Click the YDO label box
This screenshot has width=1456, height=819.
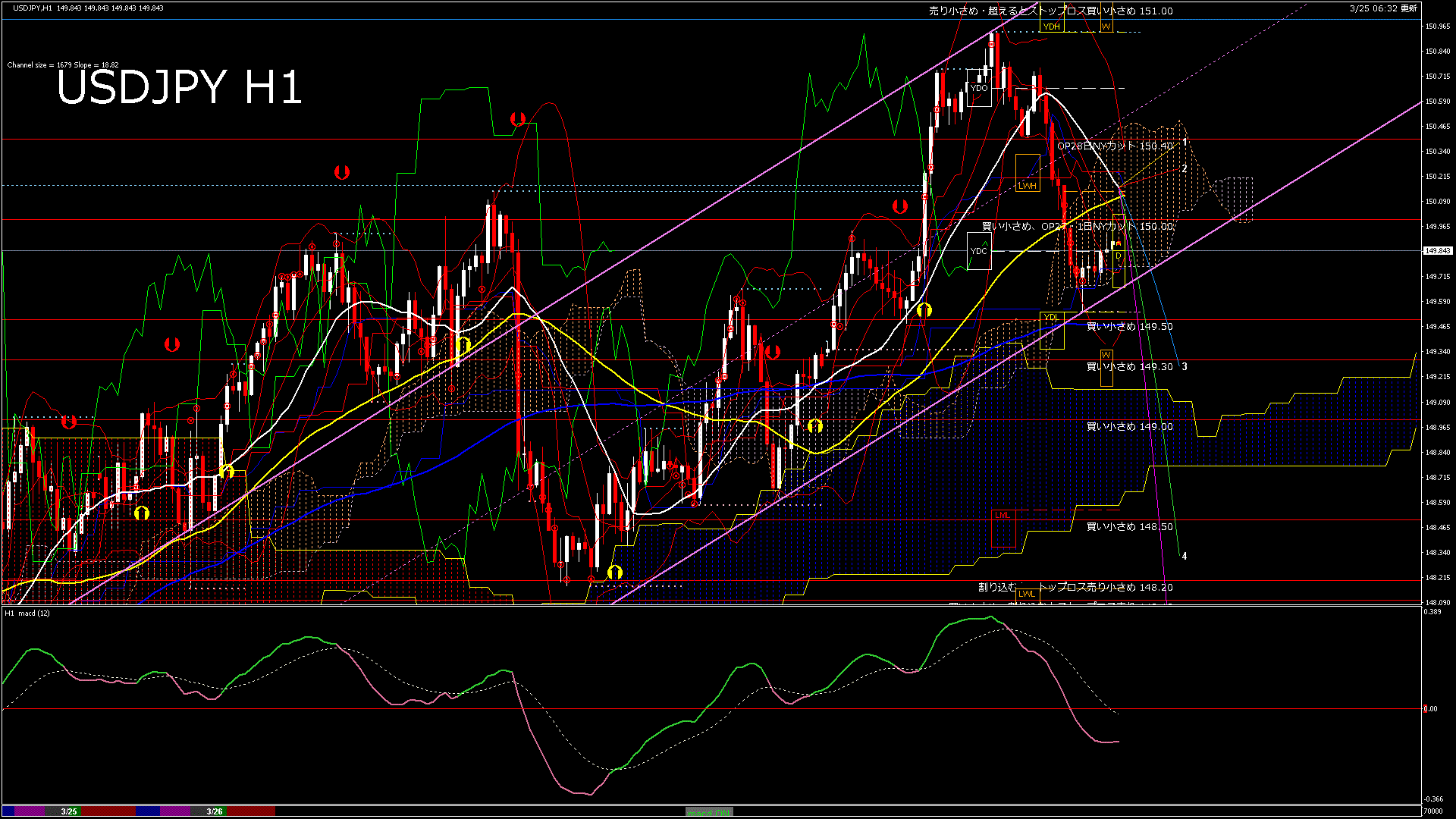click(x=979, y=88)
